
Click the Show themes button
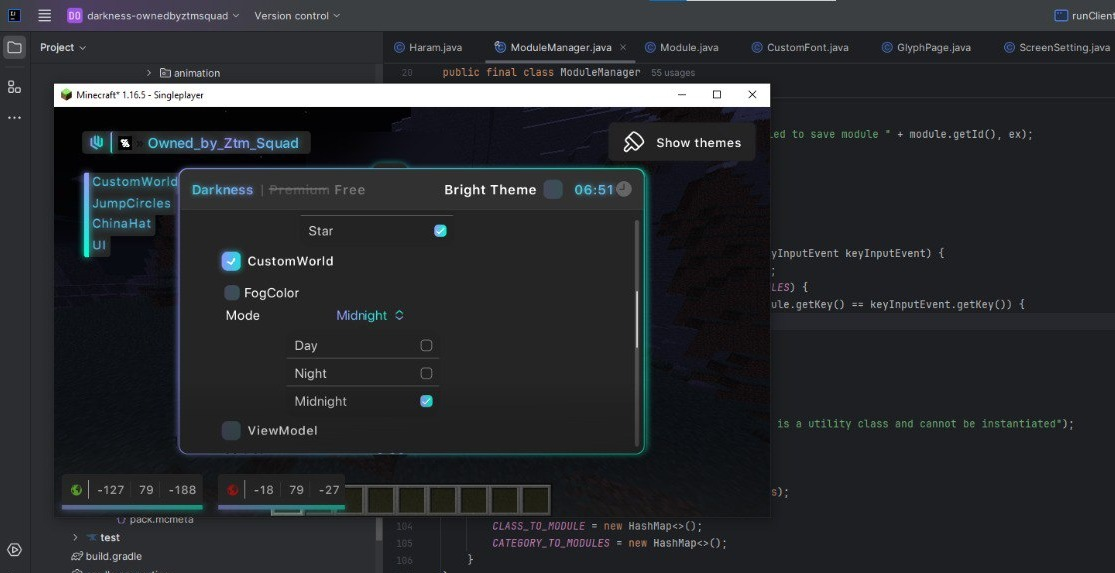tap(681, 142)
